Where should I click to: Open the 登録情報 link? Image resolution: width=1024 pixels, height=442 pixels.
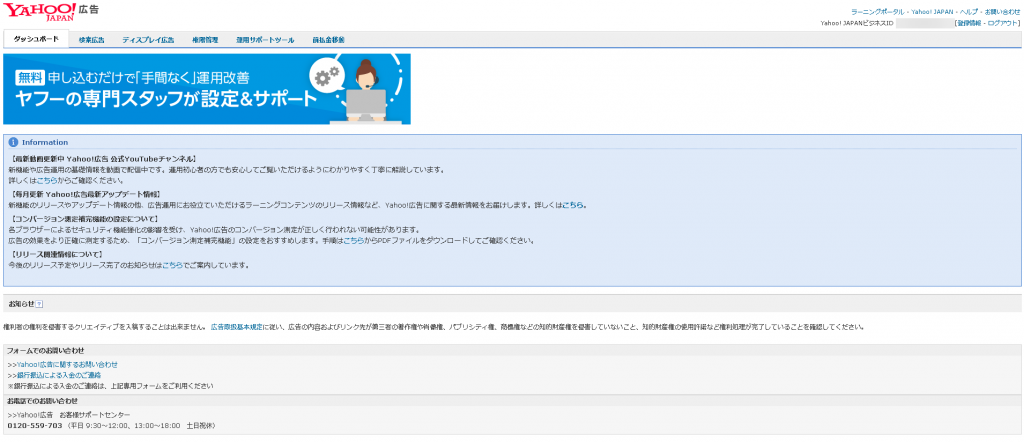969,23
